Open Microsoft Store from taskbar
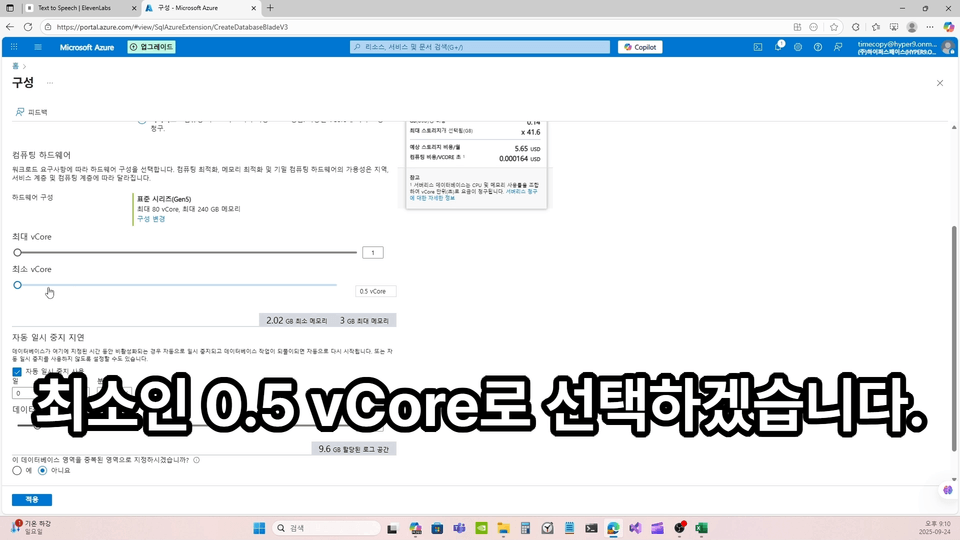 click(x=437, y=528)
